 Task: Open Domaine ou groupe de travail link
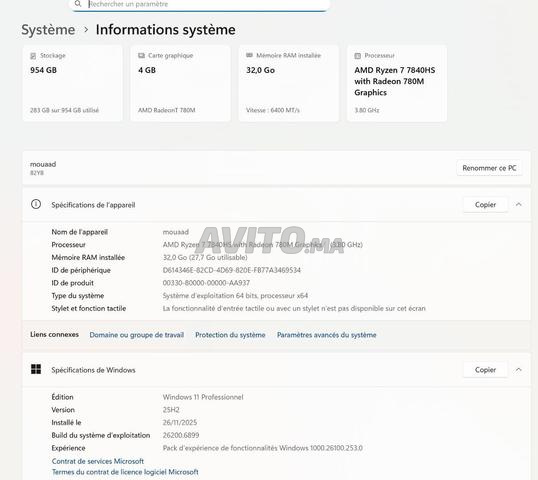tap(137, 335)
